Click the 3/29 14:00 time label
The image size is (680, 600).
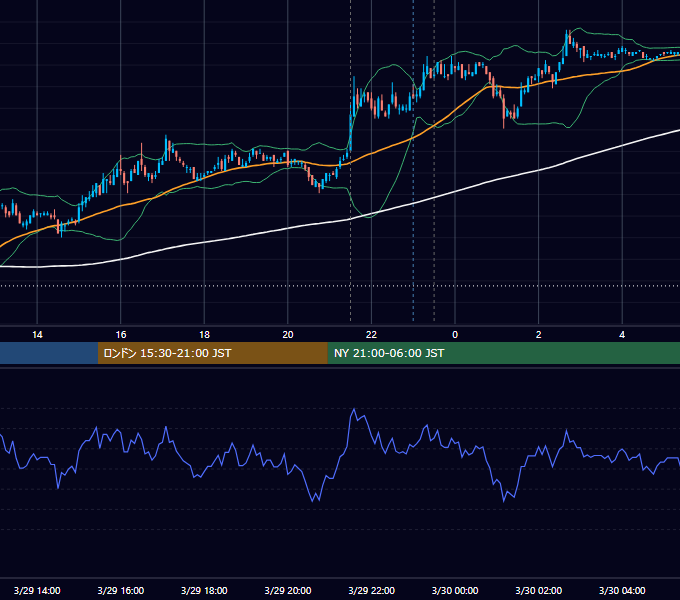(37, 590)
